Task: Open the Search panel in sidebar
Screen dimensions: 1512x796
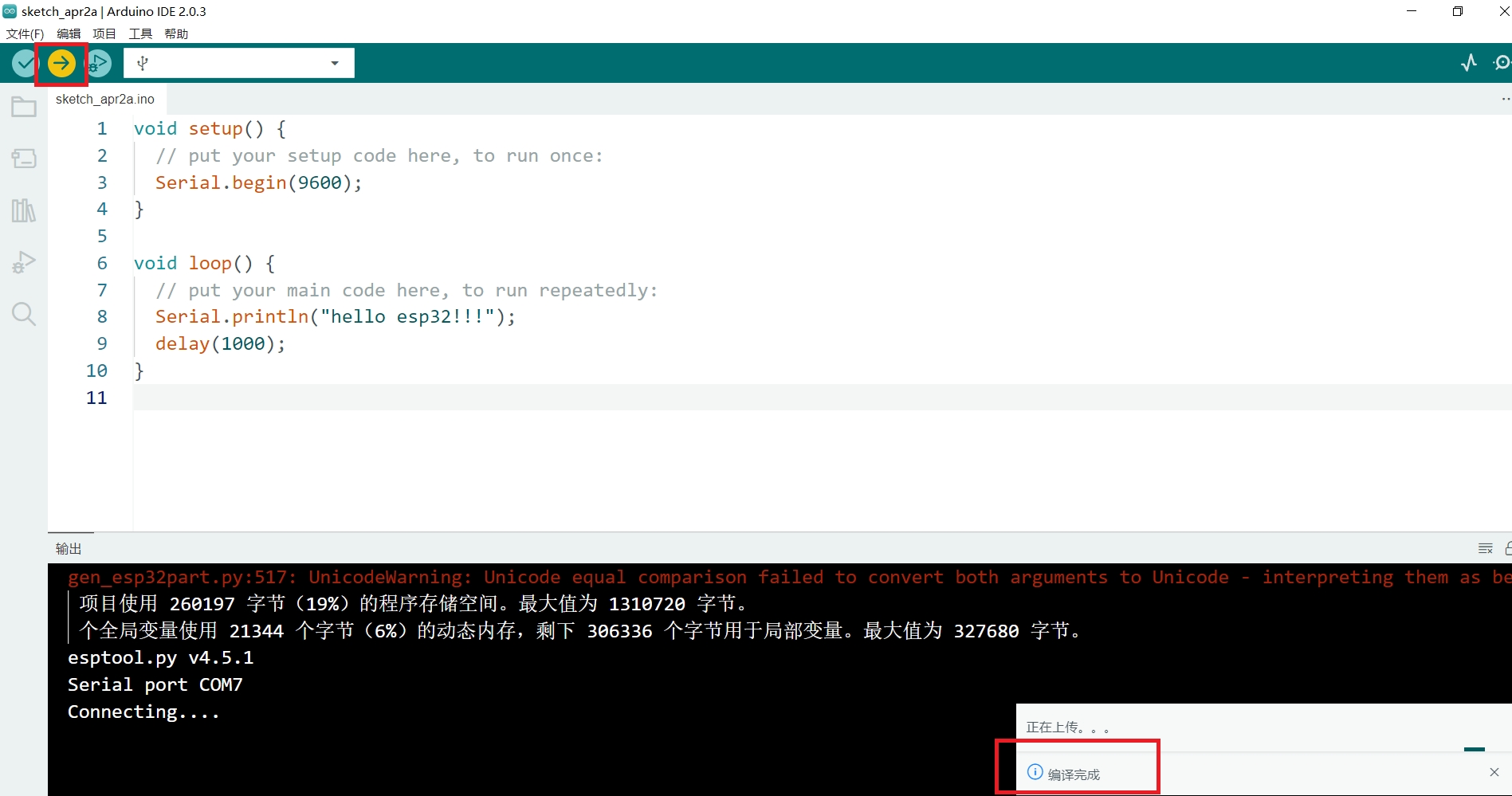Action: tap(24, 314)
